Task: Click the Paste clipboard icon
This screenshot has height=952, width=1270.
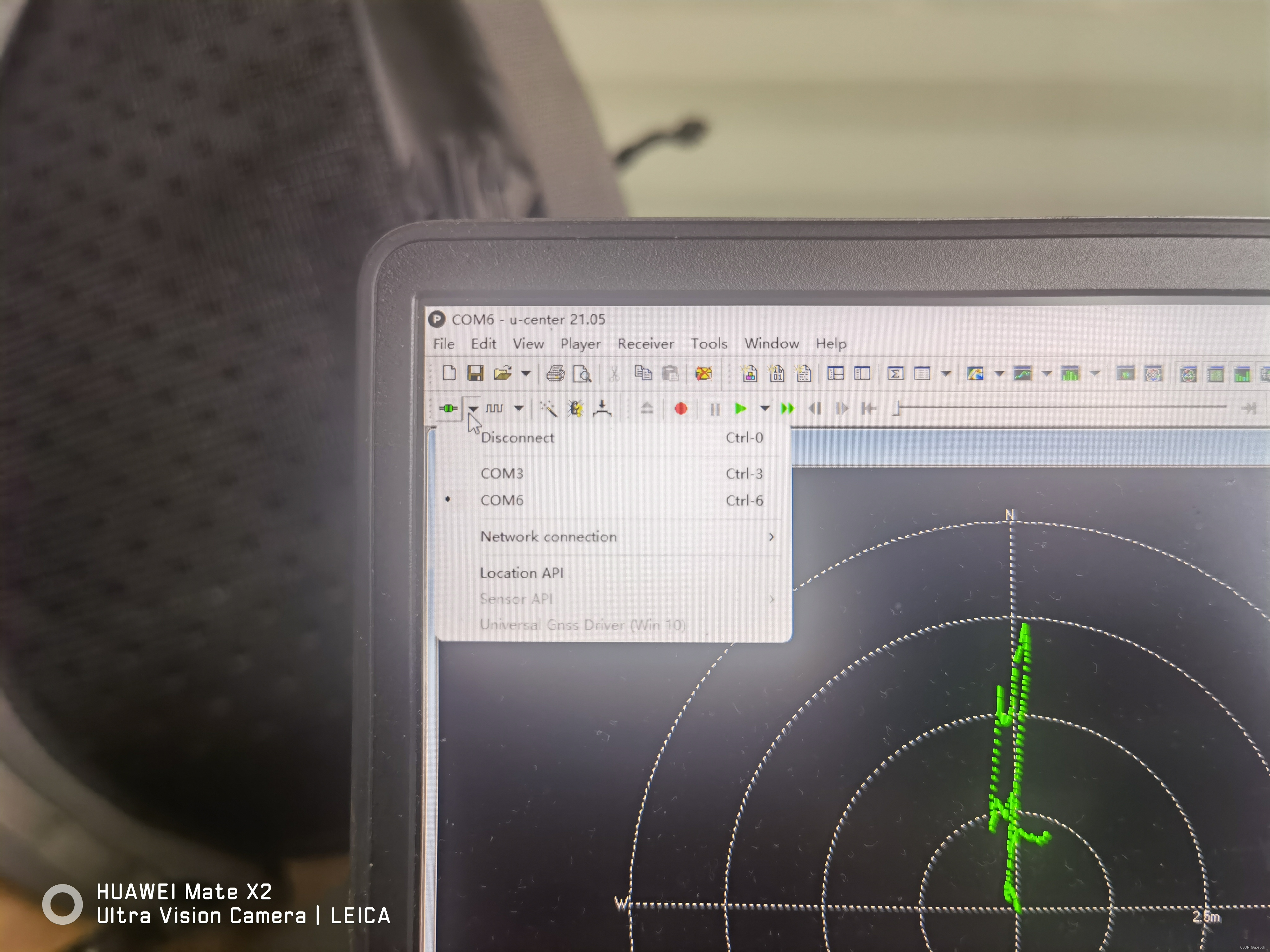Action: tap(670, 373)
